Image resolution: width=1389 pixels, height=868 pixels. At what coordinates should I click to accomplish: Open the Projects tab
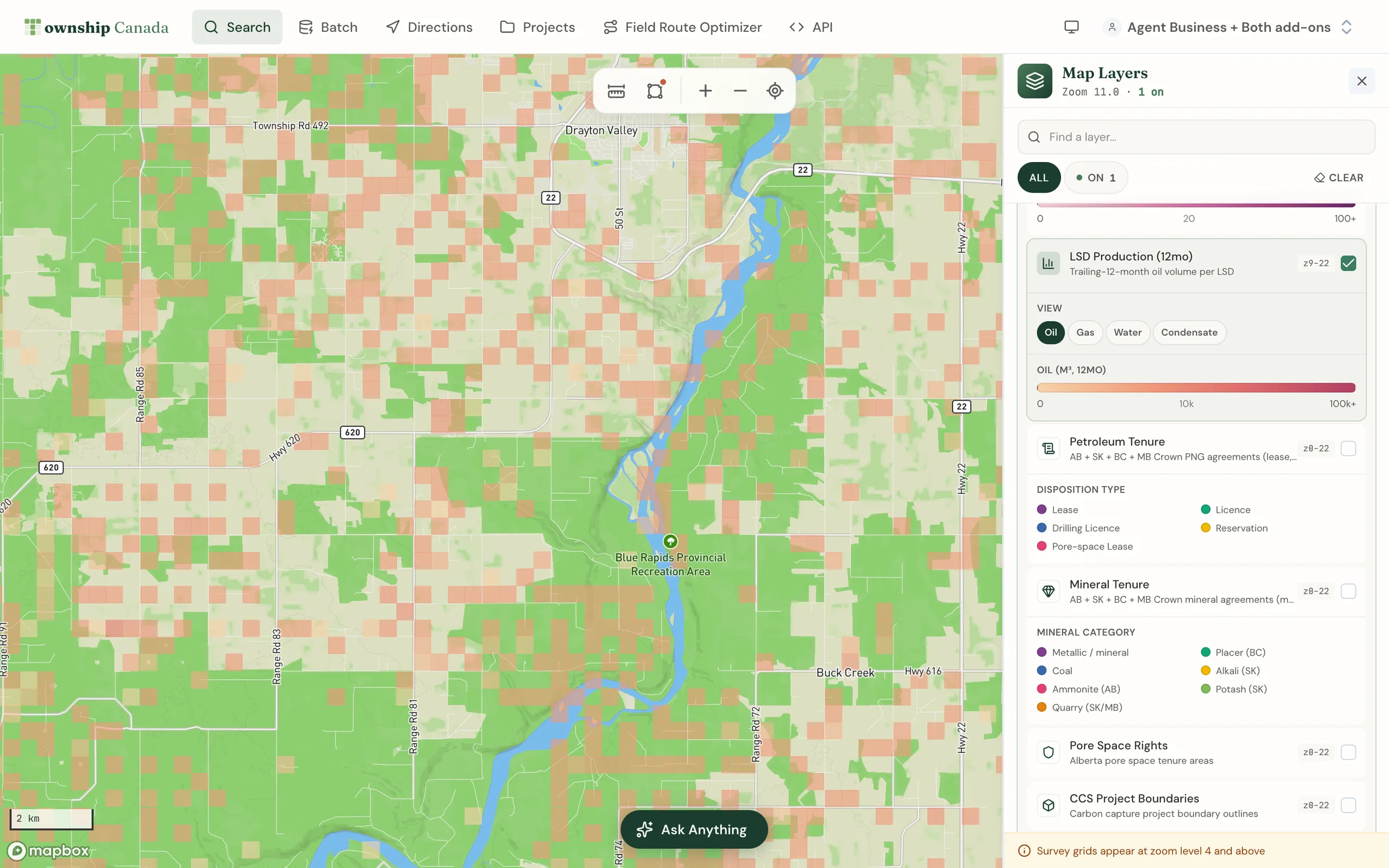(x=538, y=27)
